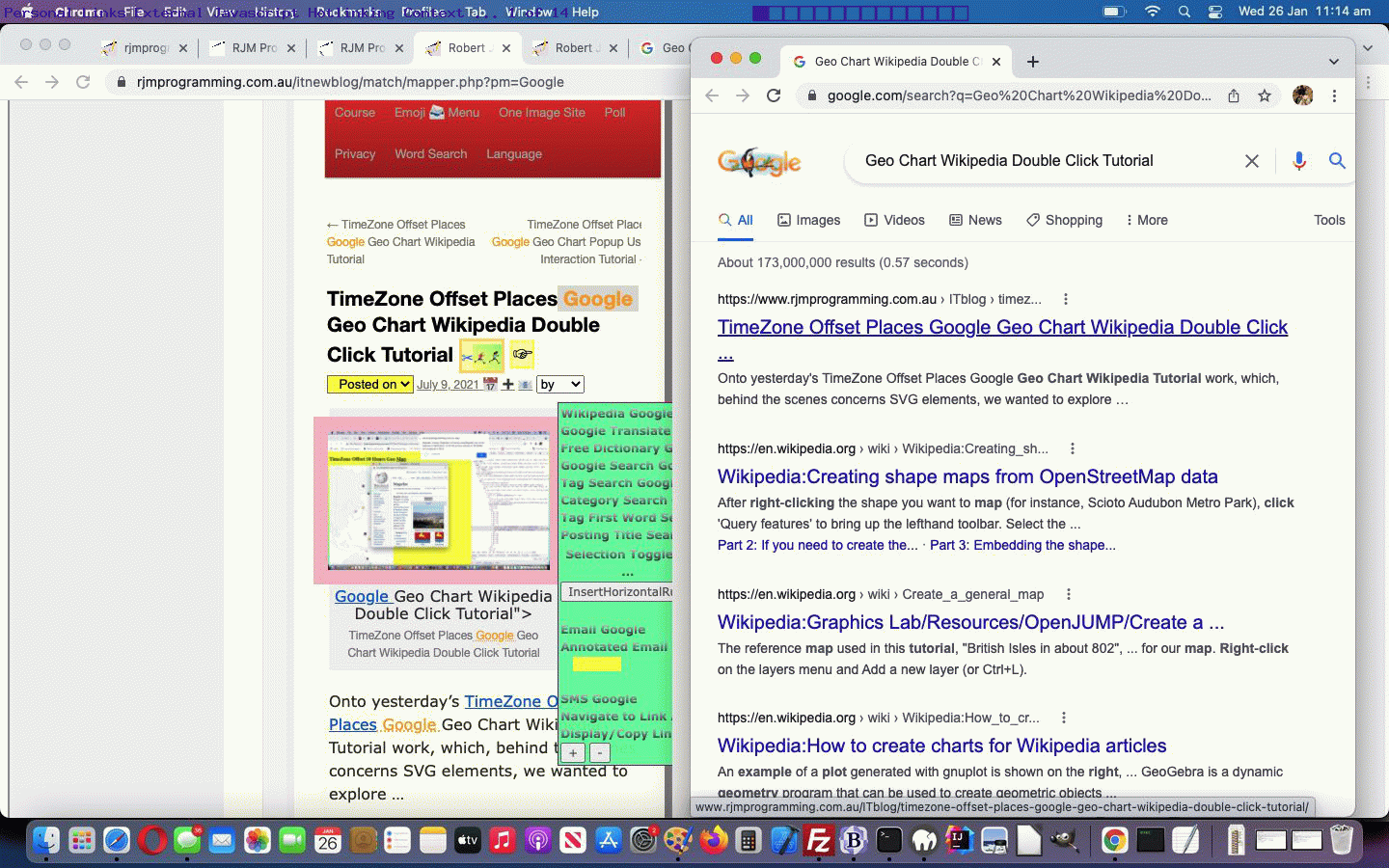This screenshot has width=1389, height=868.
Task: Click the InsertHorizontalRule box in the green panel
Action: pos(616,592)
